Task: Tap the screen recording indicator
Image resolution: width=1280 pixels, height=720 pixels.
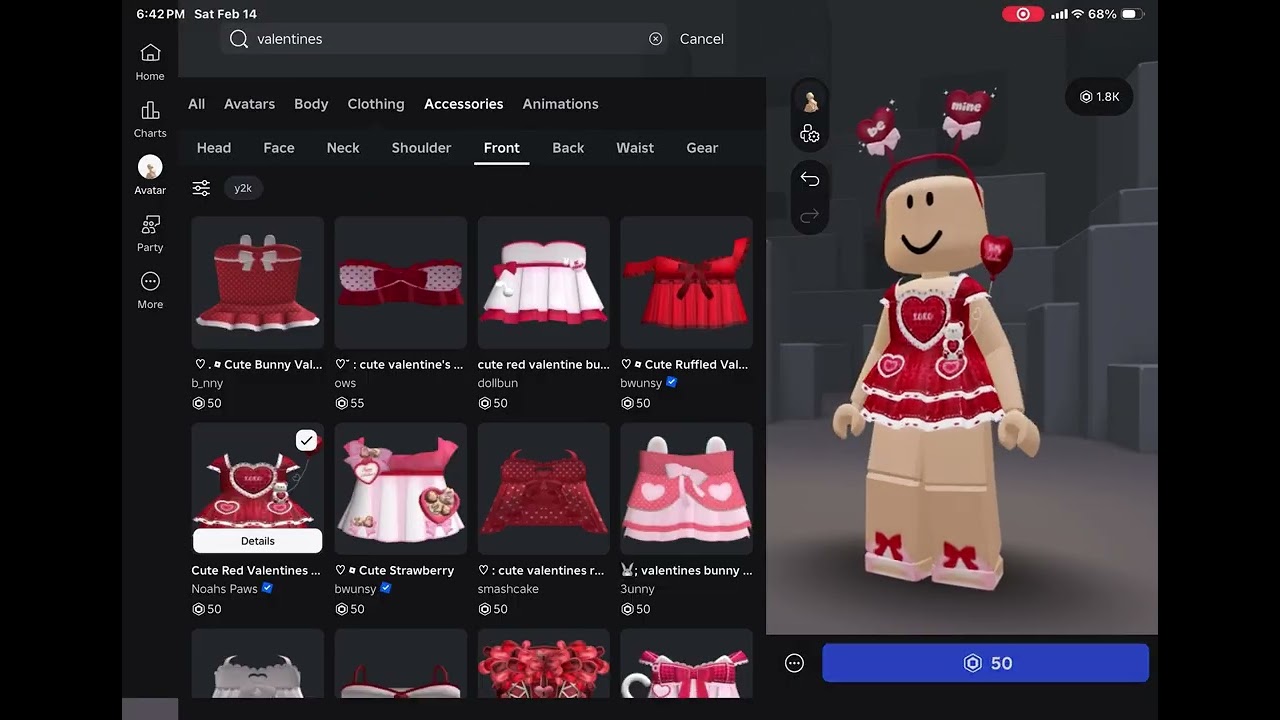Action: (1023, 14)
